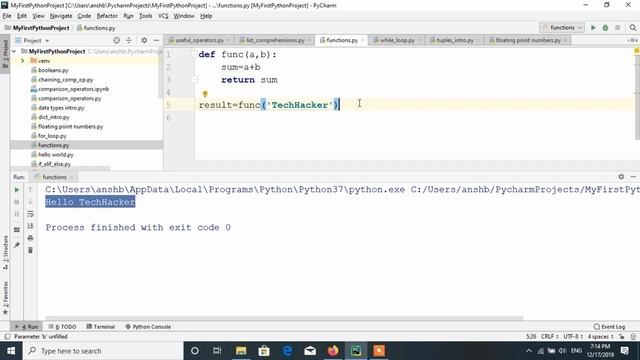Viewport: 640px width, 360px height.
Task: Hide the Run tool window
Action: click(633, 177)
